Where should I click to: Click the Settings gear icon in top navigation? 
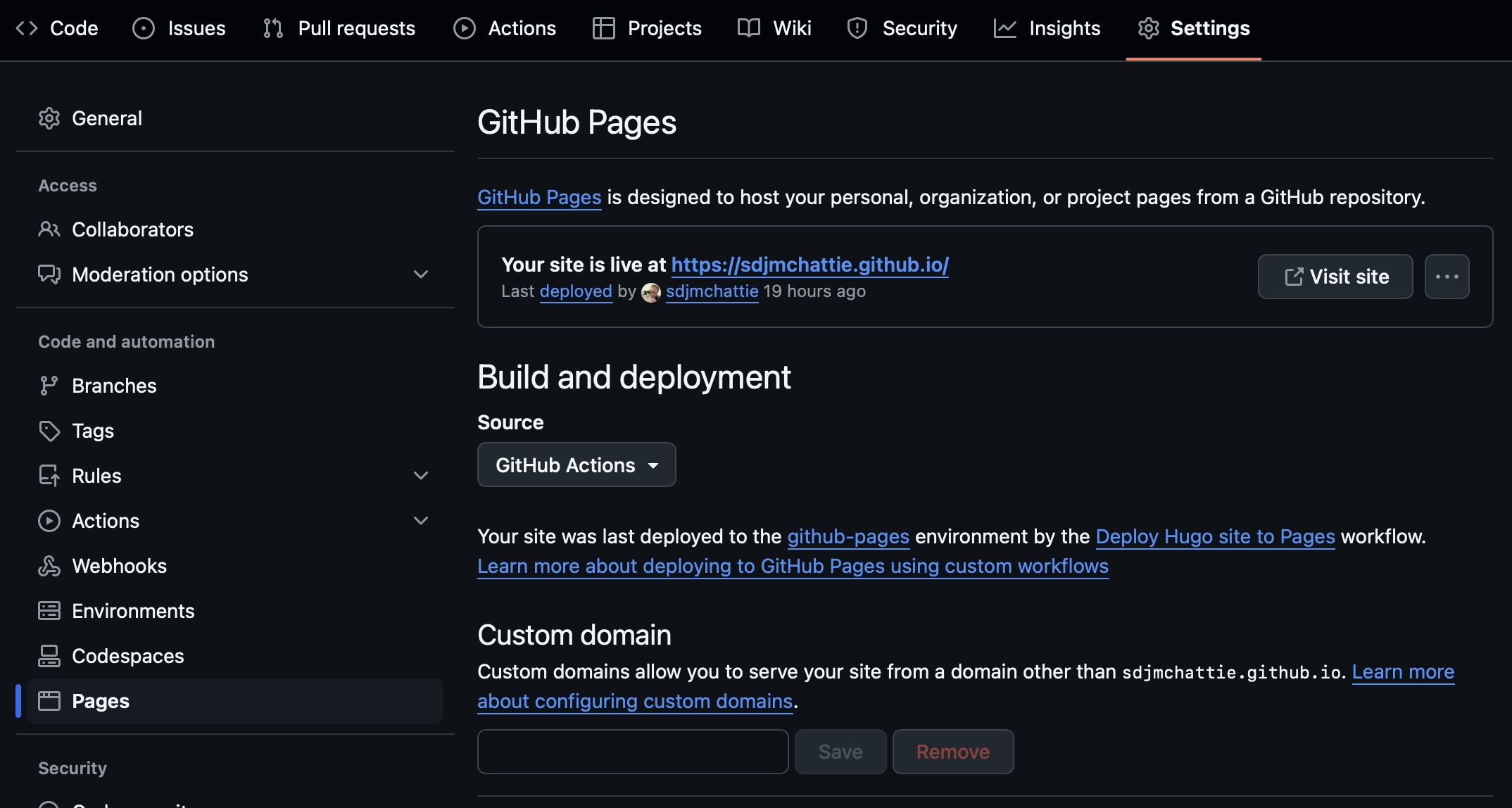pyautogui.click(x=1149, y=28)
